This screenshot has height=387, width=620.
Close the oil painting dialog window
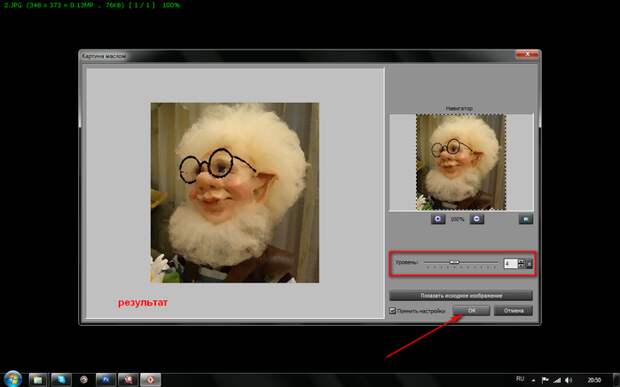(x=527, y=55)
